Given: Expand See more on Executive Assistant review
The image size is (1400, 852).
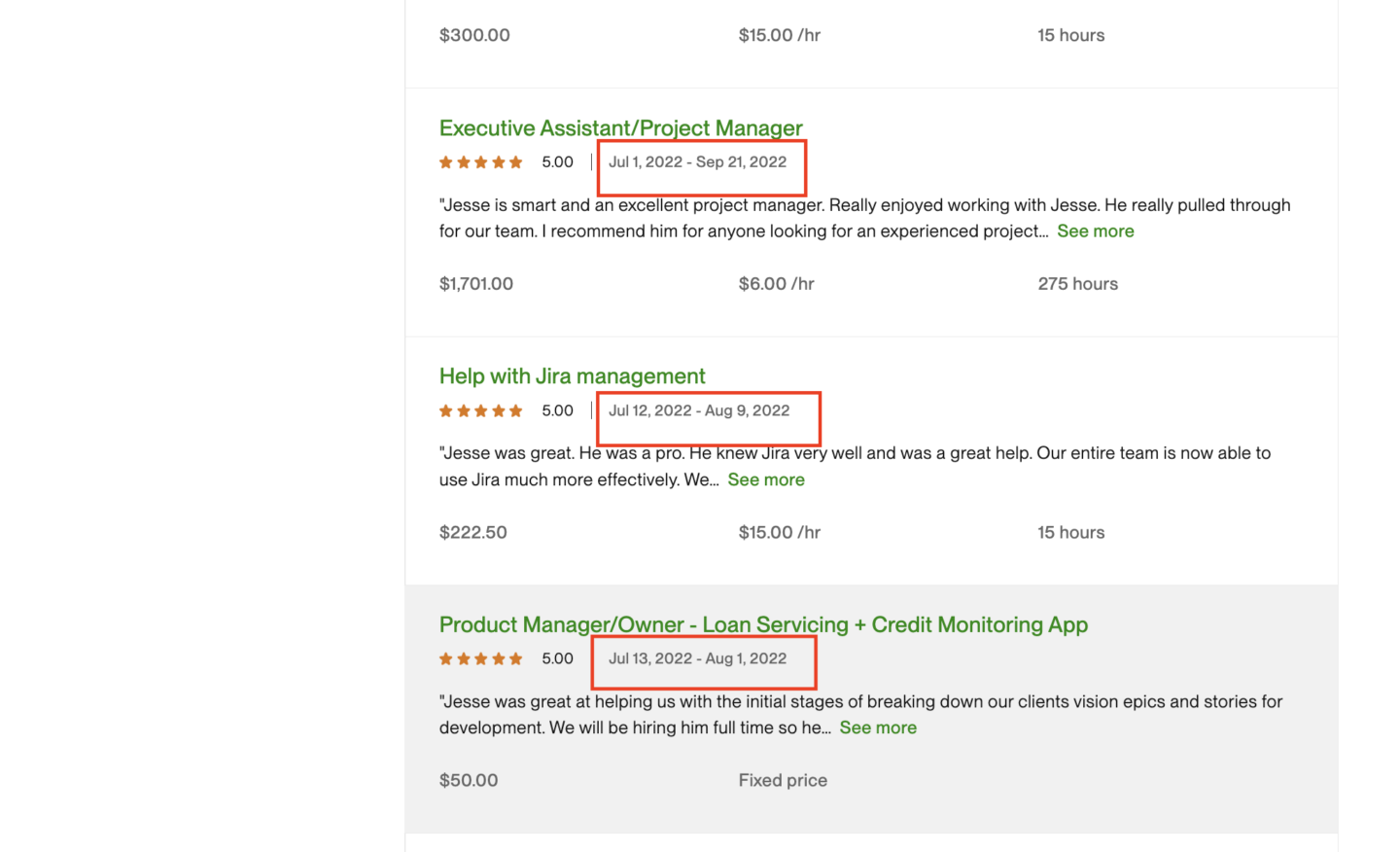Looking at the screenshot, I should click(x=1095, y=231).
